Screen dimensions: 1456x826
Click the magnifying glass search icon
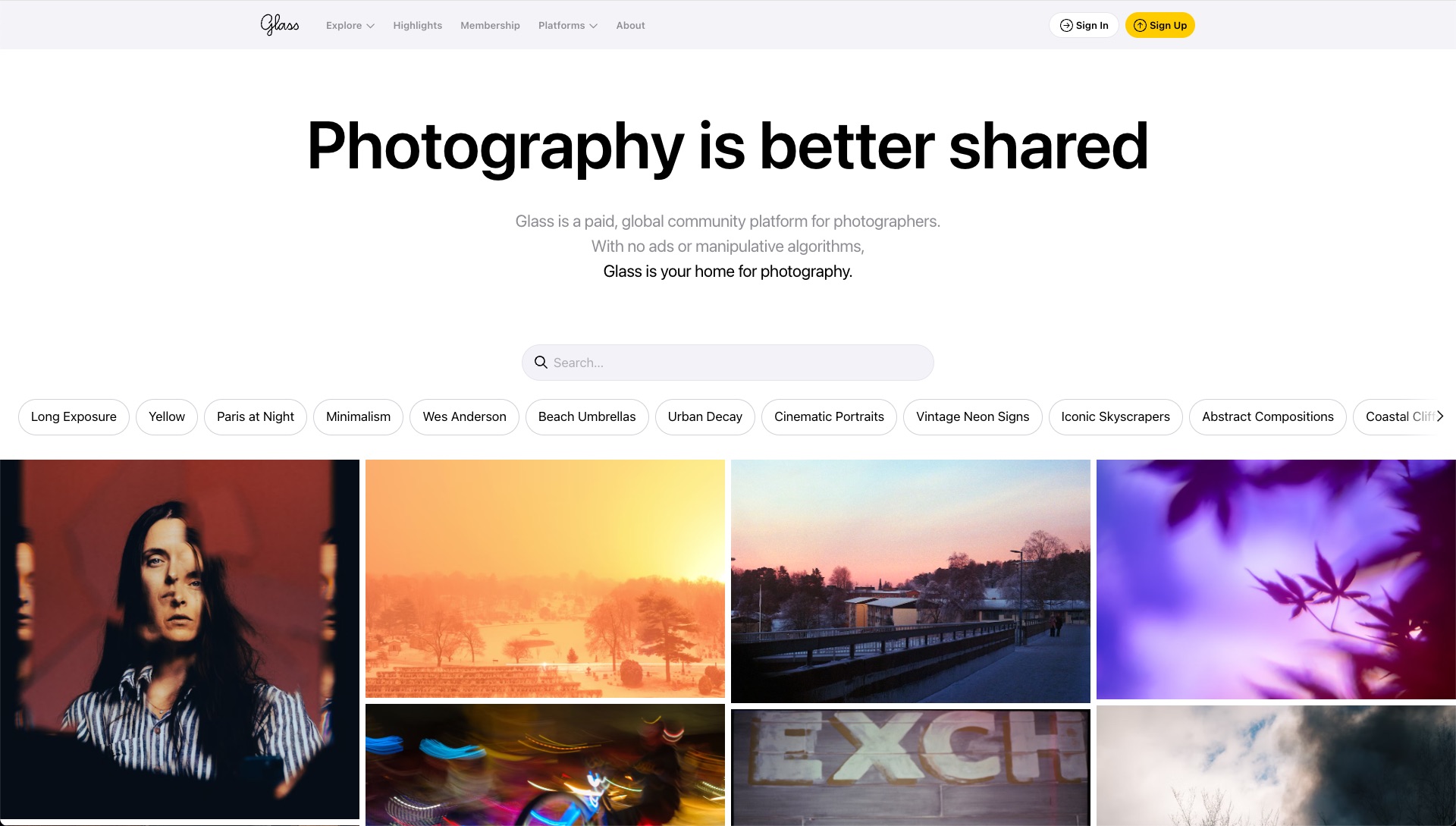point(541,362)
